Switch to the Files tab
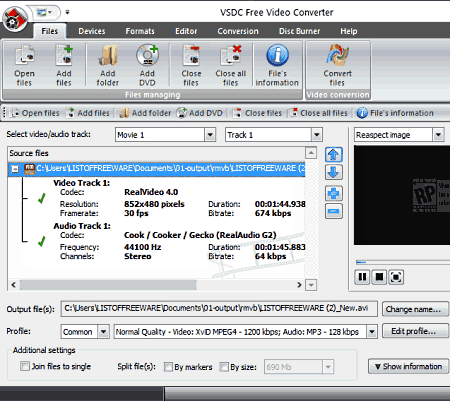 click(50, 31)
